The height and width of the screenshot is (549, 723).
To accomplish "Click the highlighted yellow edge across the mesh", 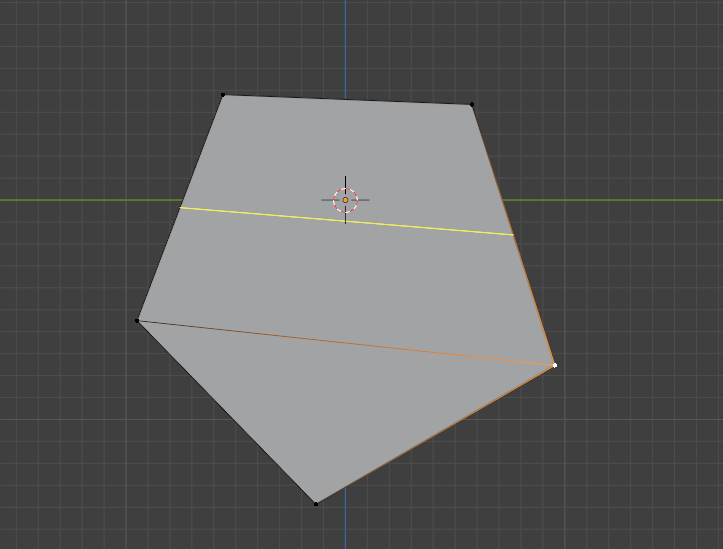I will [x=346, y=222].
